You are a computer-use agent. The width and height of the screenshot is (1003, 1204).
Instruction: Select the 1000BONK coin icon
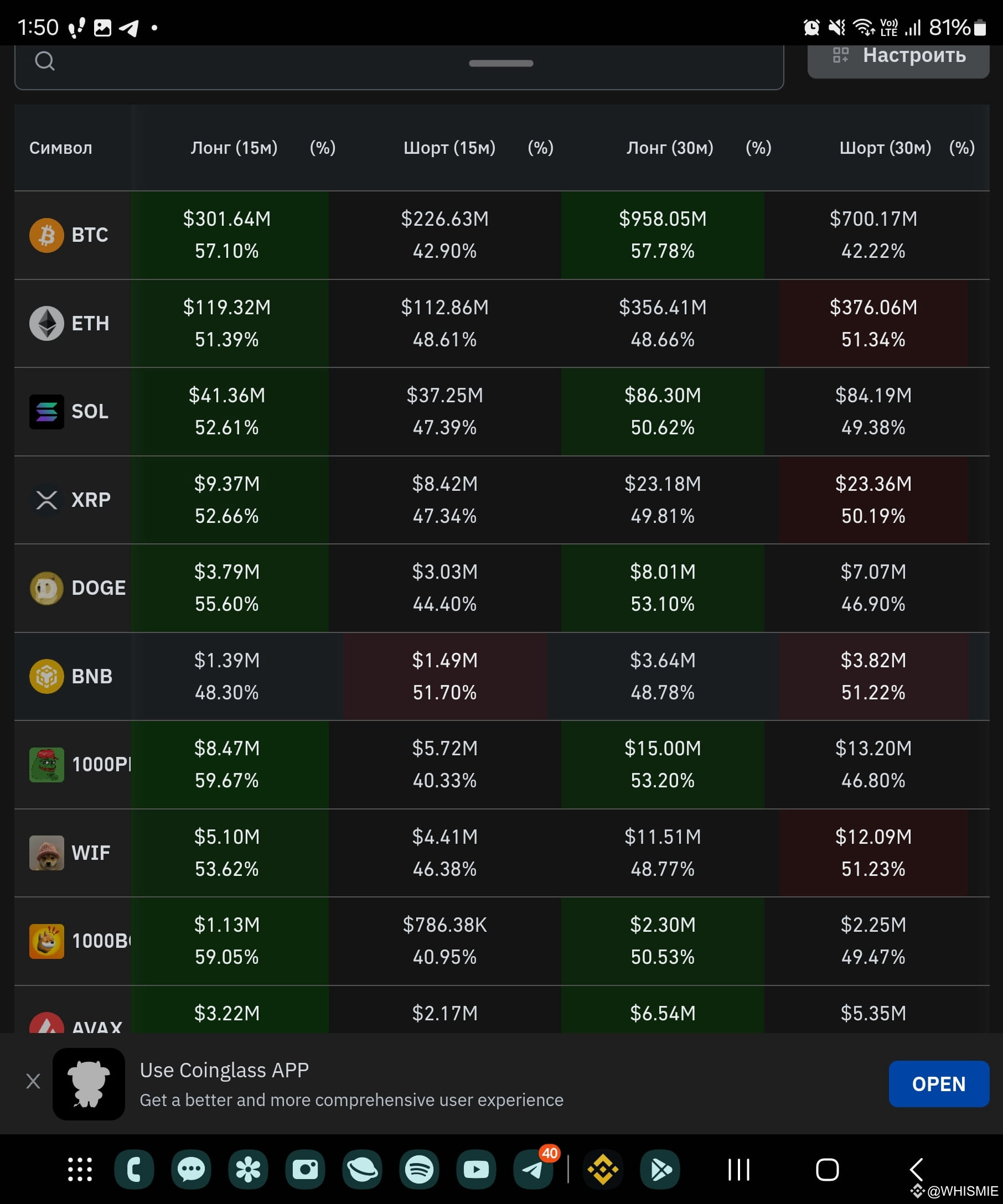[46, 941]
